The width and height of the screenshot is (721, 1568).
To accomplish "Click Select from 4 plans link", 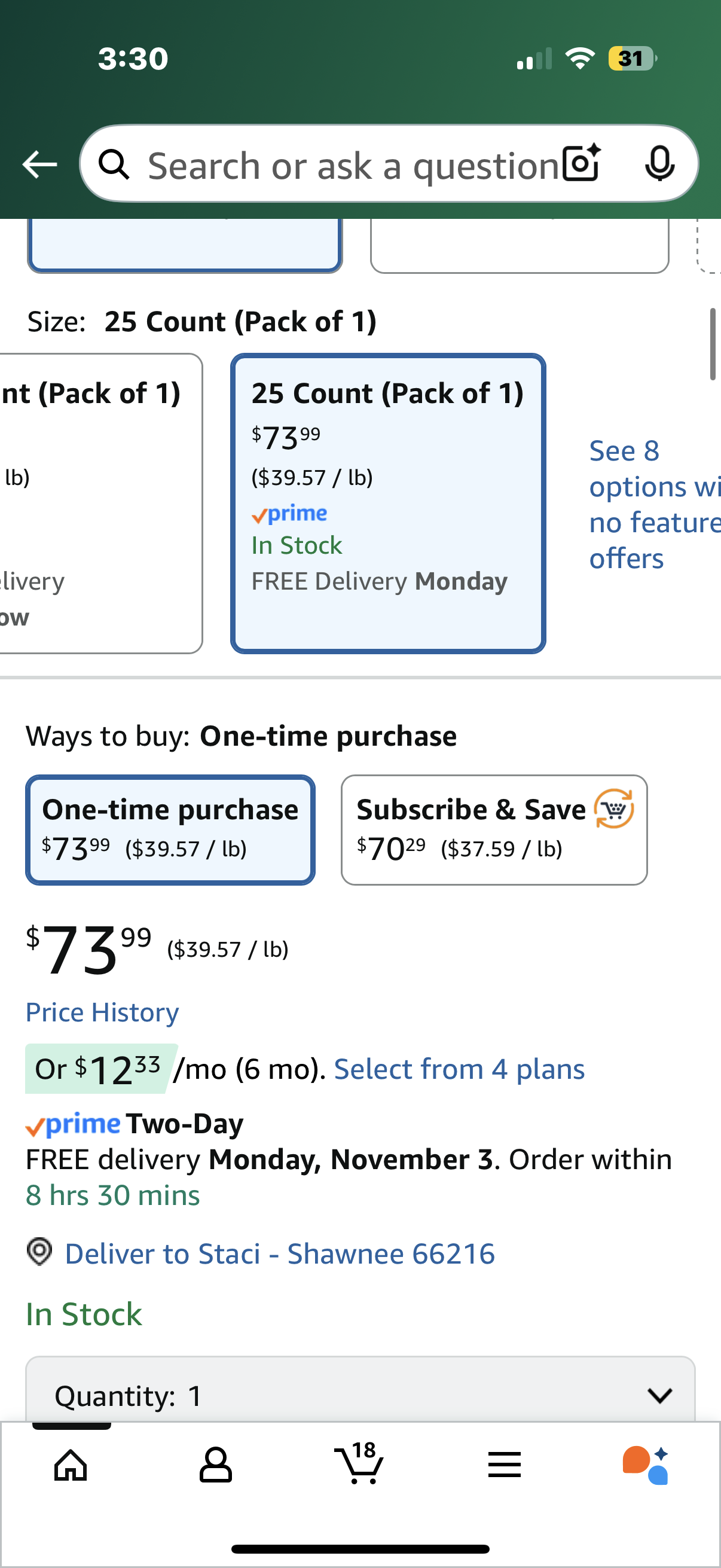I will point(459,1069).
